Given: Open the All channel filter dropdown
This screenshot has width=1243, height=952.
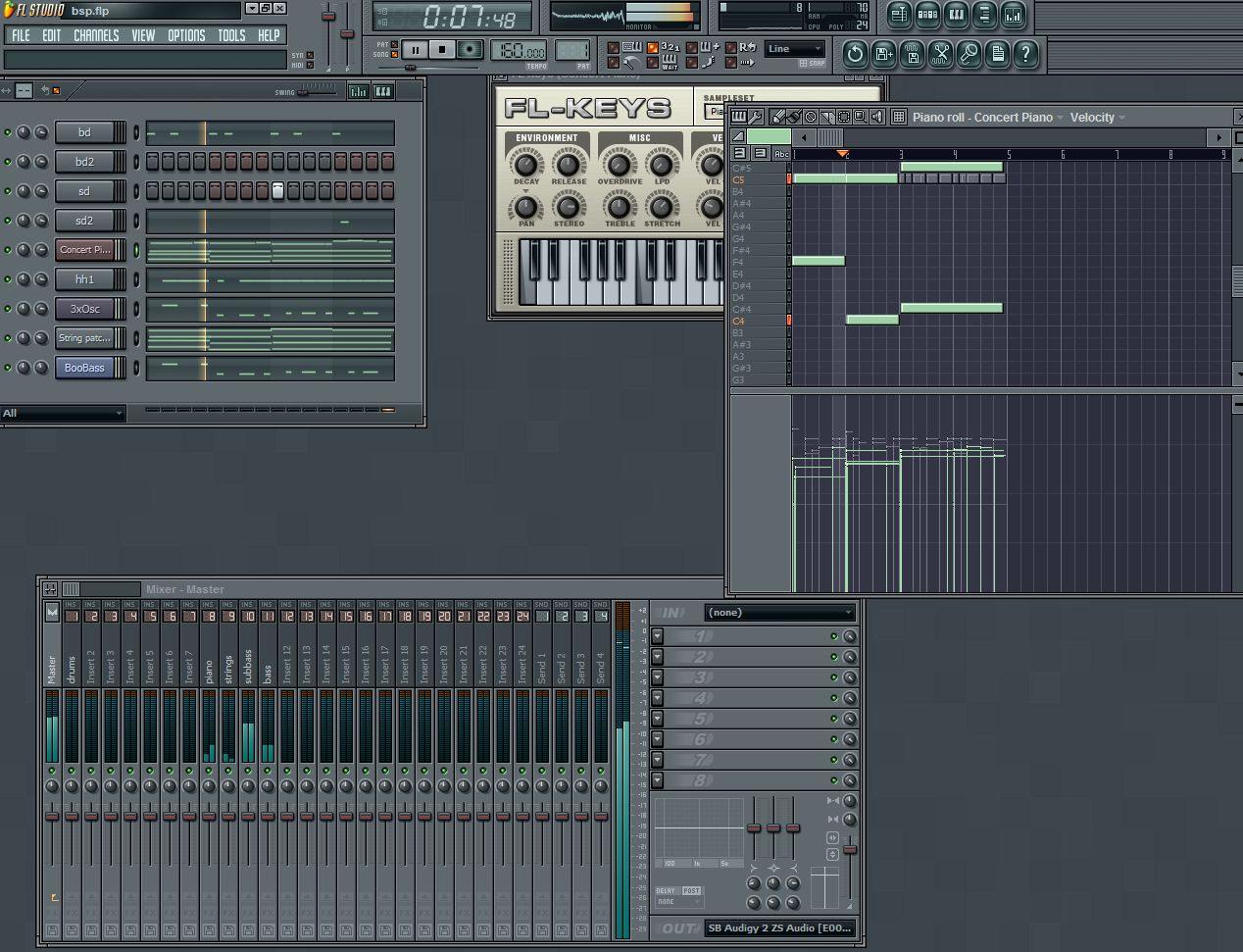Looking at the screenshot, I should (x=64, y=413).
